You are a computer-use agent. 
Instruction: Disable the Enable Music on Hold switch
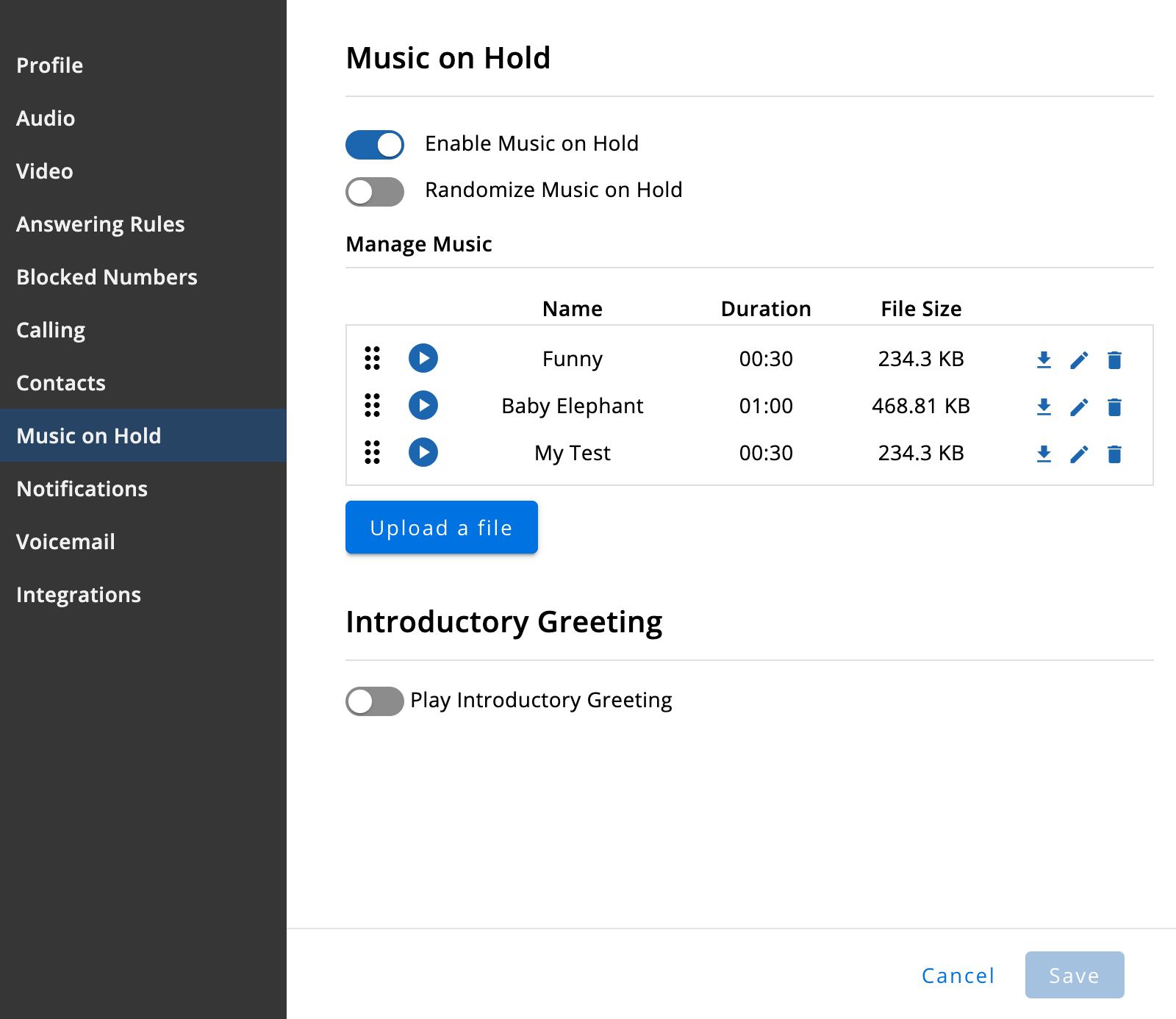click(375, 145)
